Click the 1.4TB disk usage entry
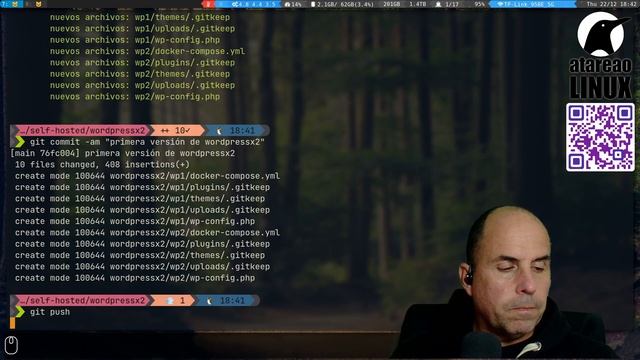This screenshot has width=640, height=360. 418,4
